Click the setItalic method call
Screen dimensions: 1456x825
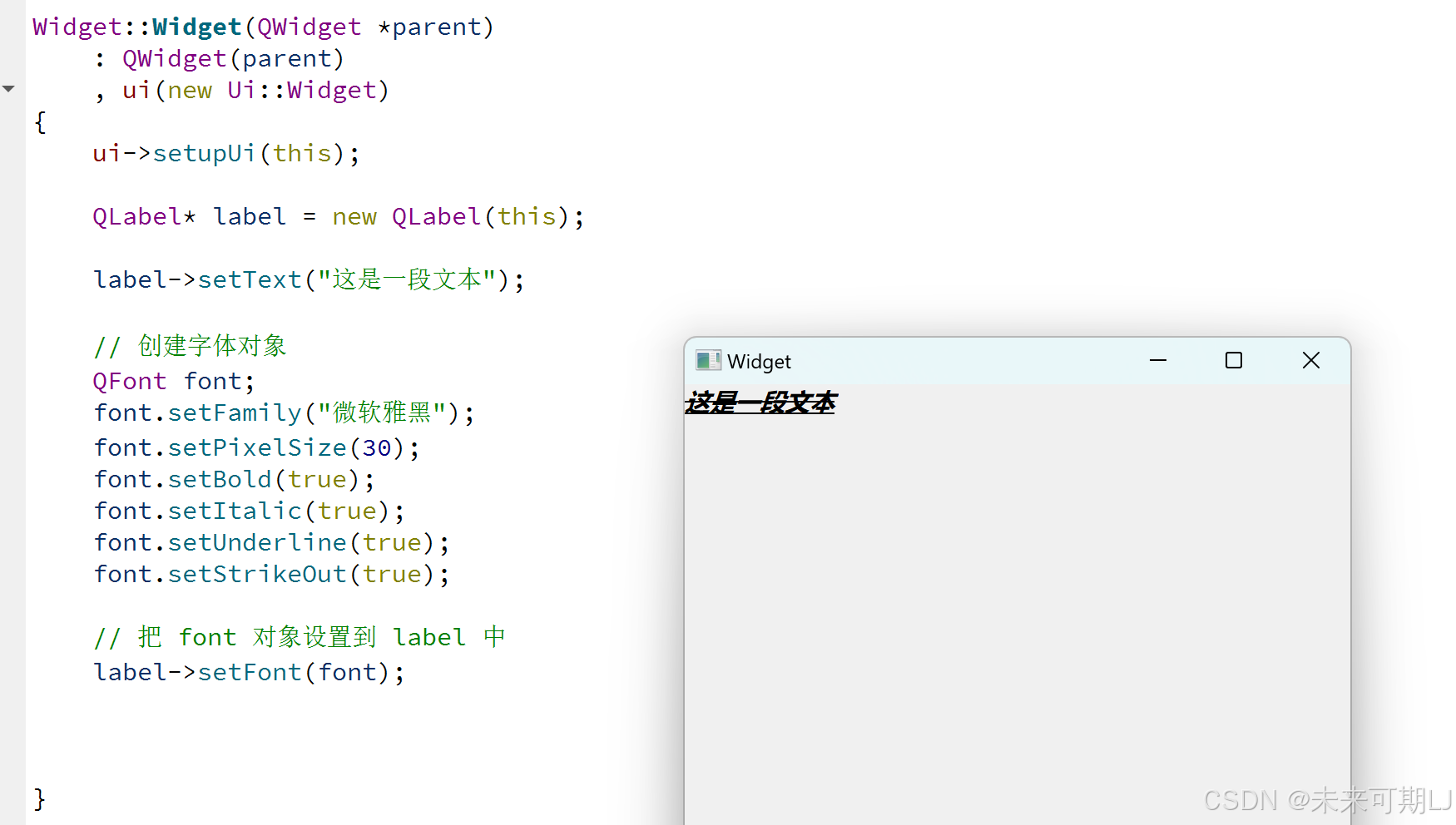click(x=235, y=511)
